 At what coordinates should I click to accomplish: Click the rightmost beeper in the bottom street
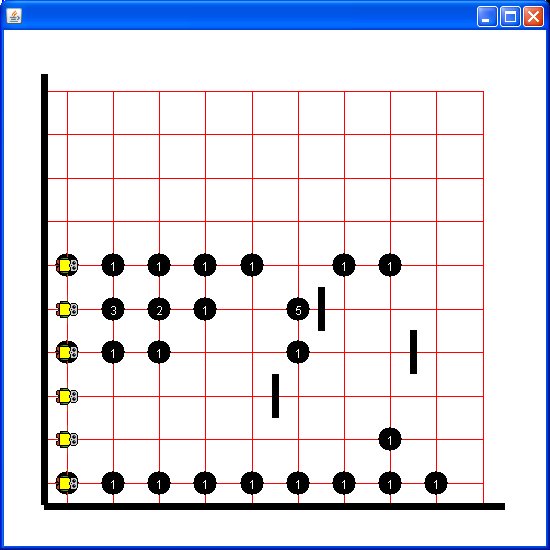click(436, 483)
